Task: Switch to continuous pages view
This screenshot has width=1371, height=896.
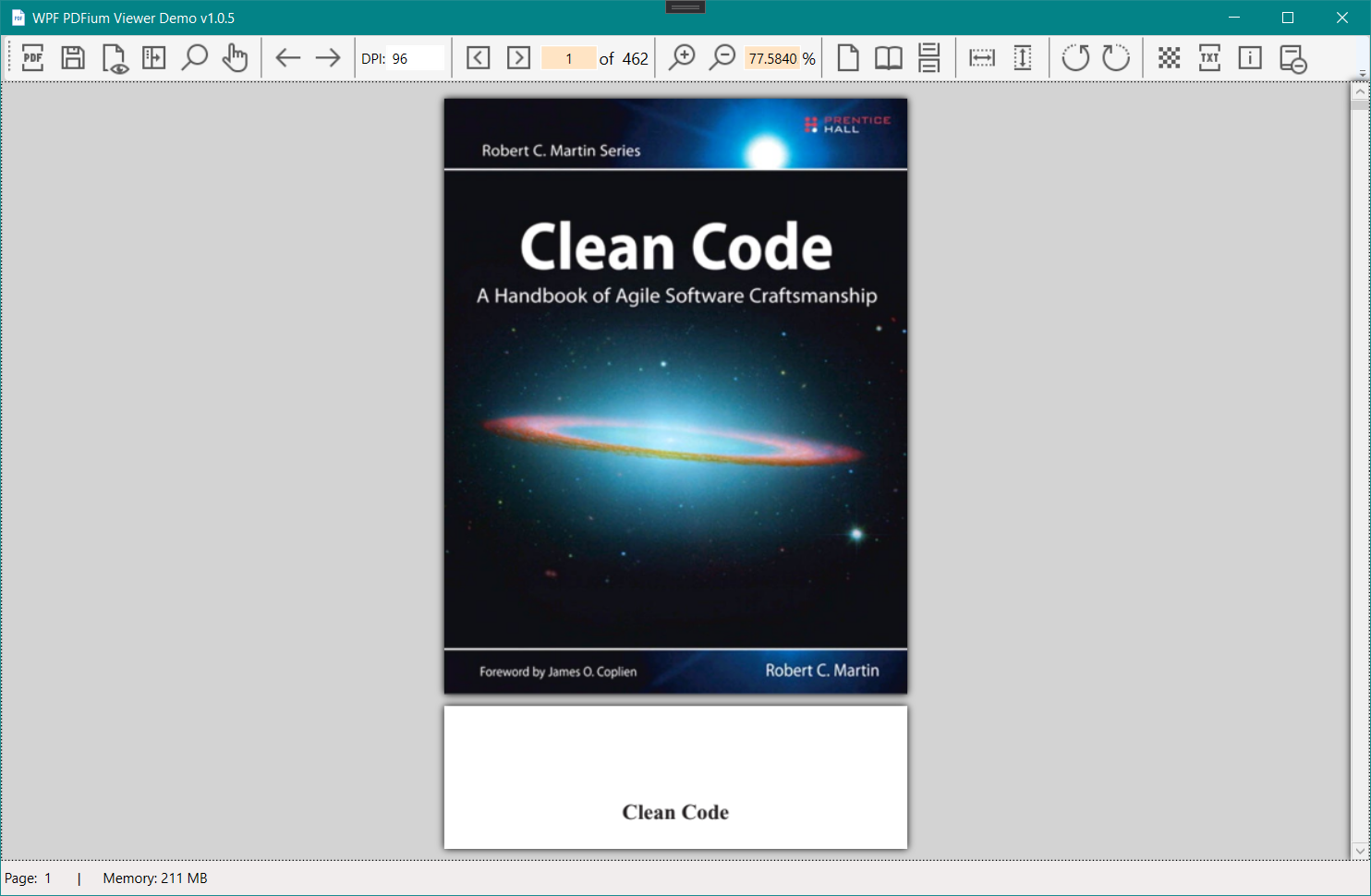Action: pos(929,58)
